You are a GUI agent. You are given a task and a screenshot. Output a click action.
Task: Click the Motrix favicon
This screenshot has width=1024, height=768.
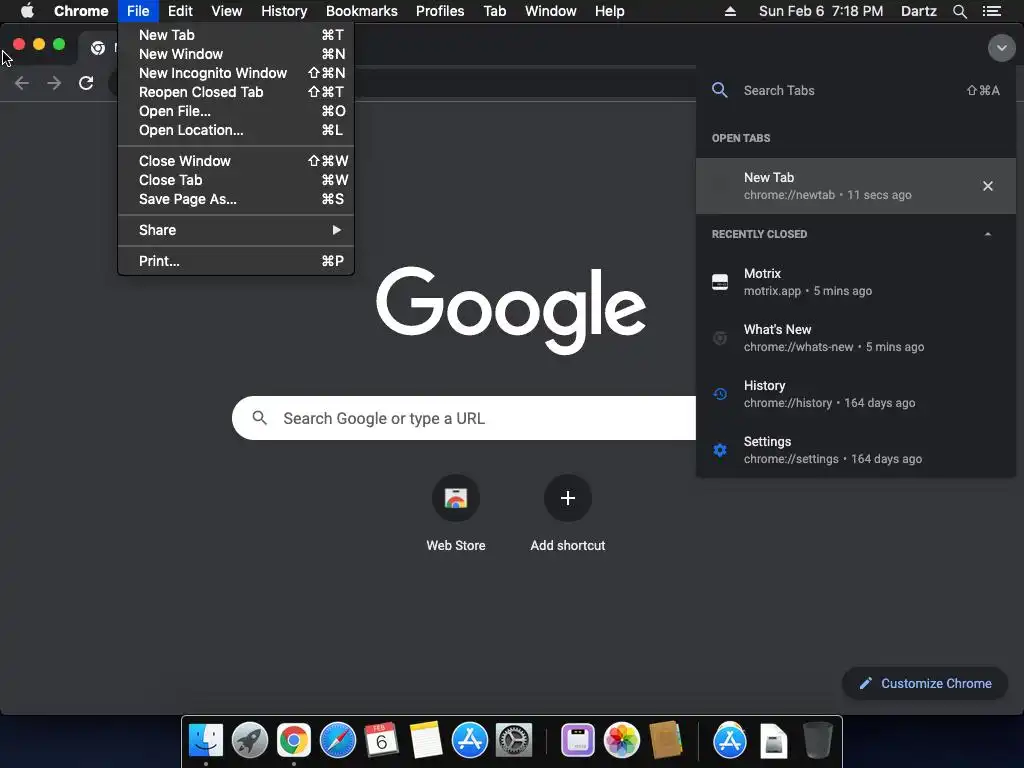720,282
